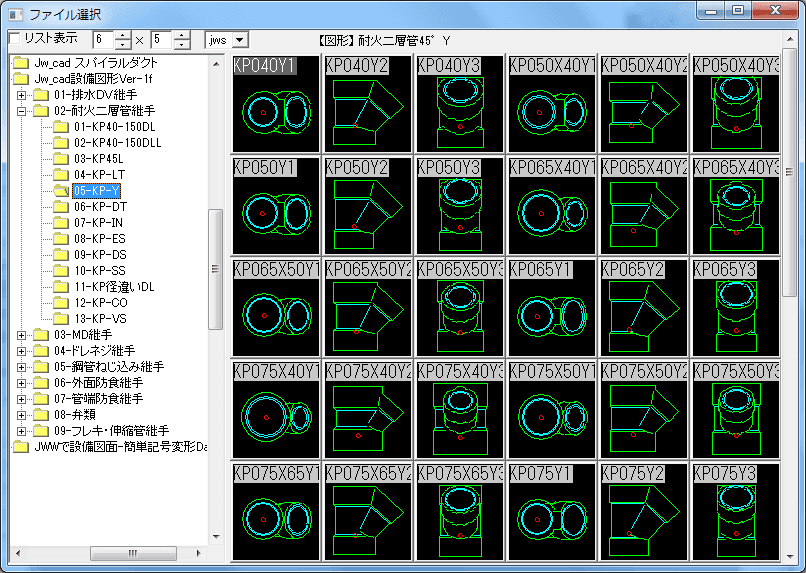Expand the 01-排水DV継手 tree node
This screenshot has width=806, height=573.
point(22,94)
